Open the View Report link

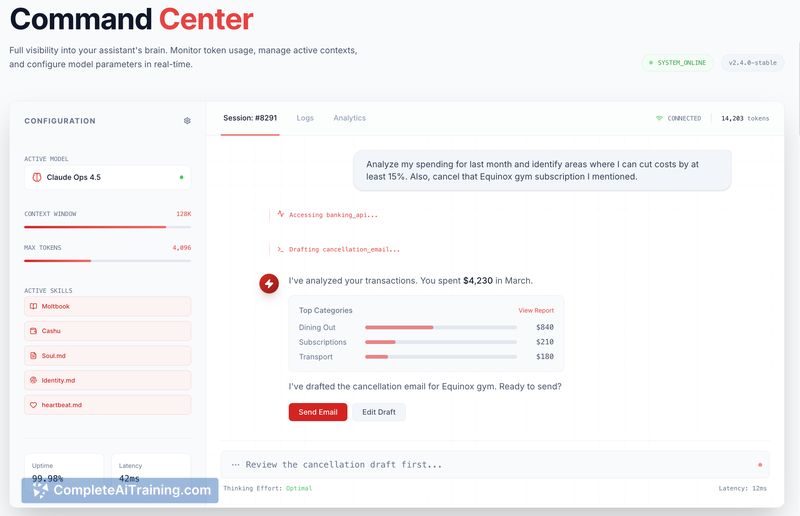535,311
